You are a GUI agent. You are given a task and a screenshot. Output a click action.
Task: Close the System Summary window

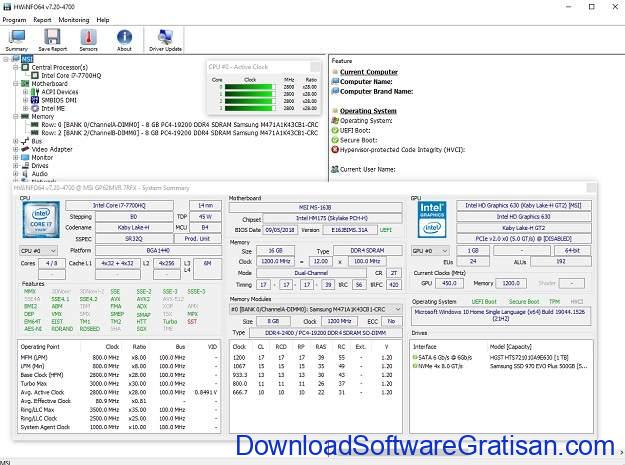coord(592,188)
